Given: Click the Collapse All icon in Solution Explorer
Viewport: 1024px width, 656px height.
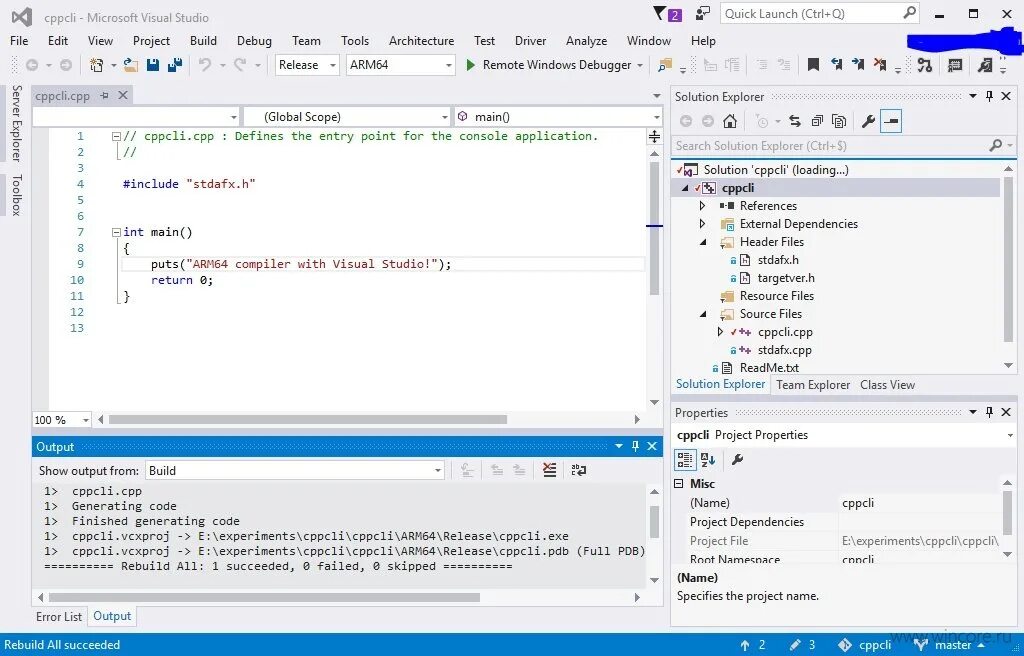Looking at the screenshot, I should (817, 120).
